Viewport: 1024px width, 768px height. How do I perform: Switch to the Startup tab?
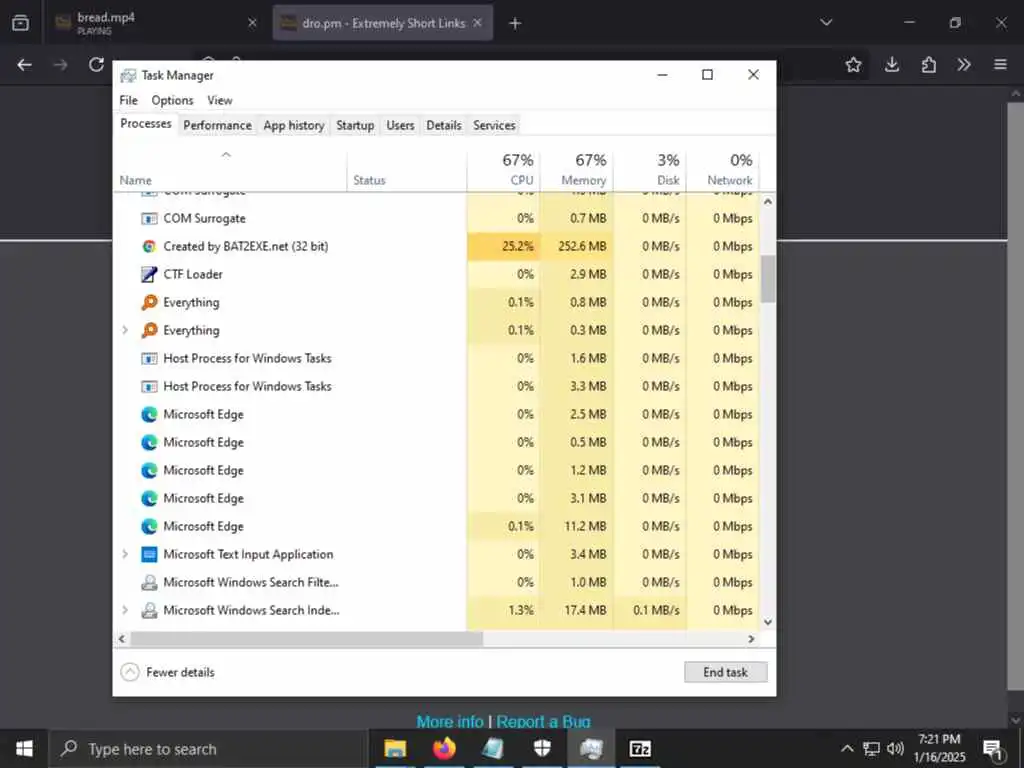[x=355, y=125]
